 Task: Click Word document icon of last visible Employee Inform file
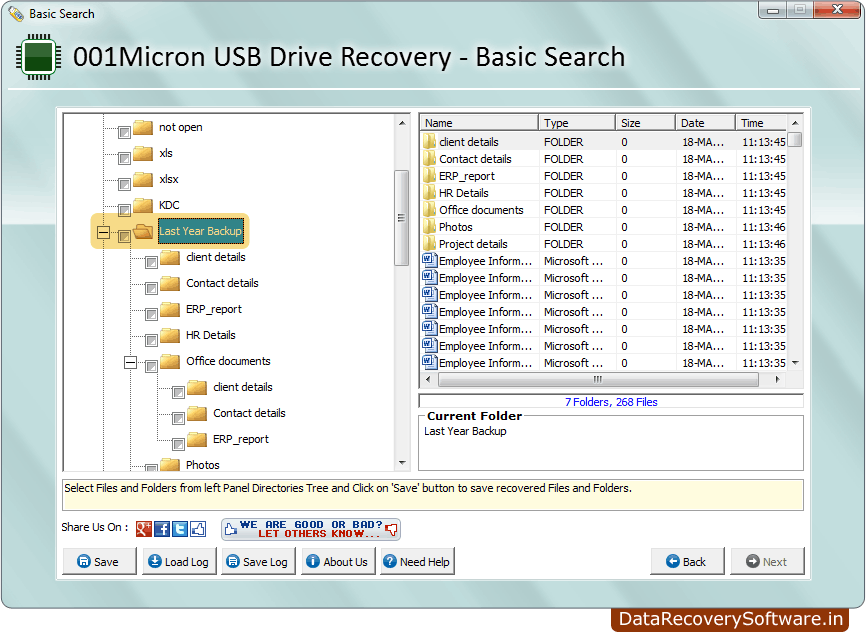[x=430, y=362]
